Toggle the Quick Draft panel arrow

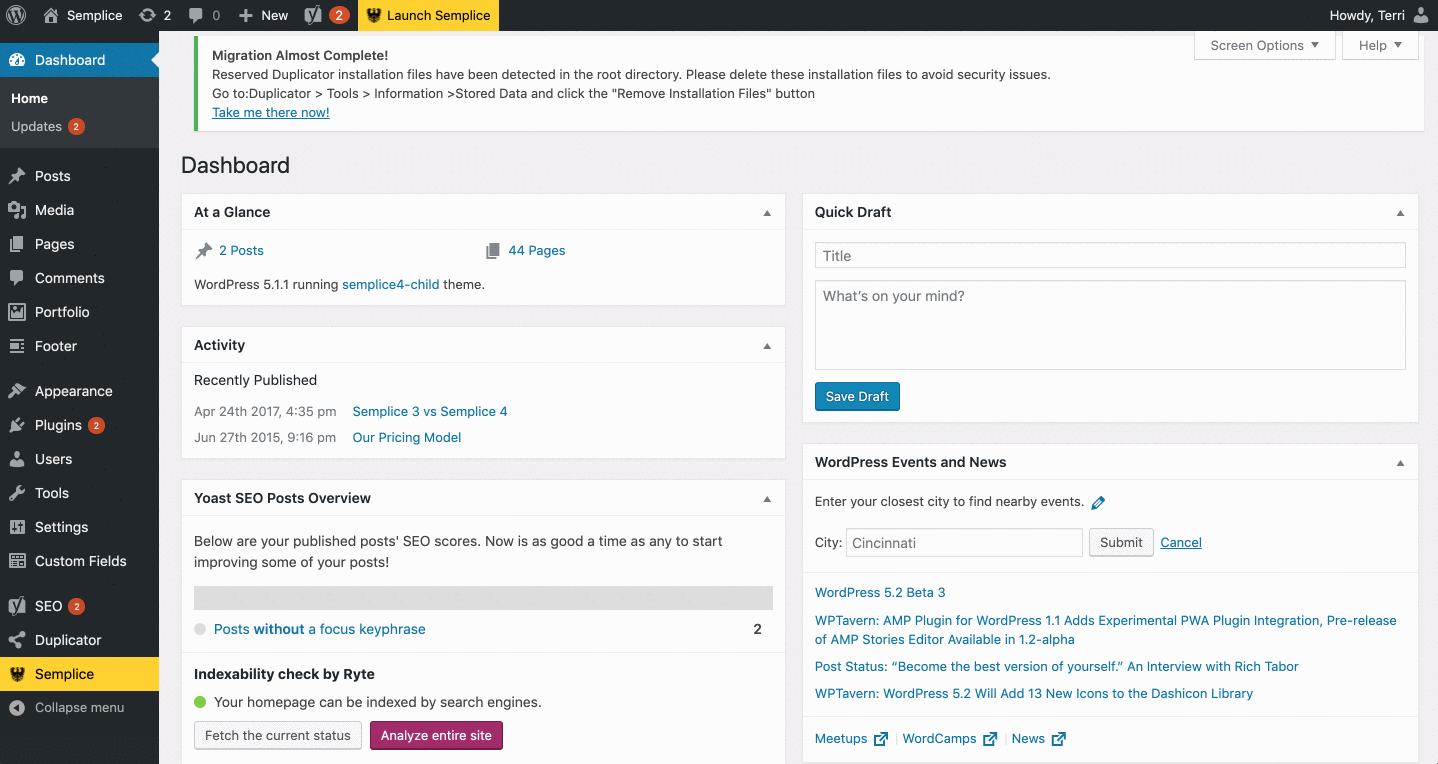pyautogui.click(x=1400, y=213)
